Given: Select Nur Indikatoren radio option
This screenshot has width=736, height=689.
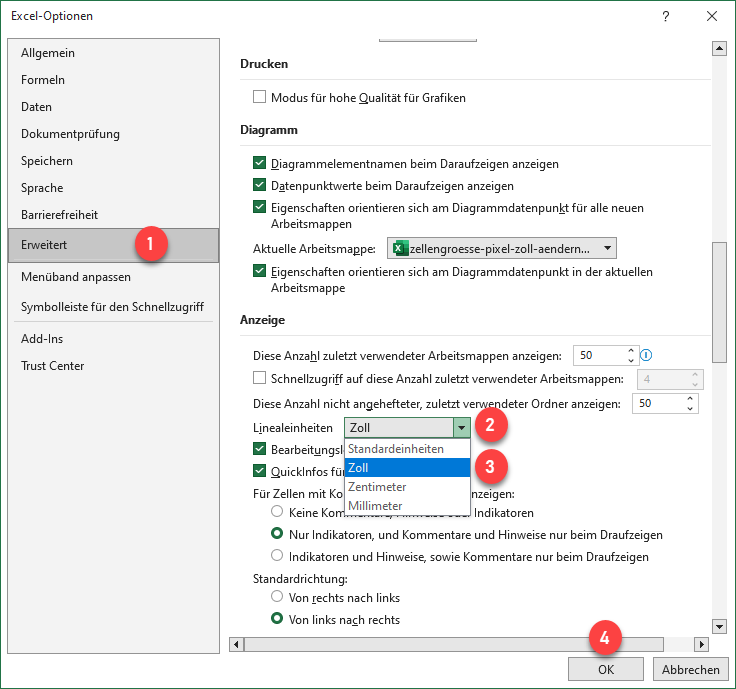Looking at the screenshot, I should coord(277,533).
